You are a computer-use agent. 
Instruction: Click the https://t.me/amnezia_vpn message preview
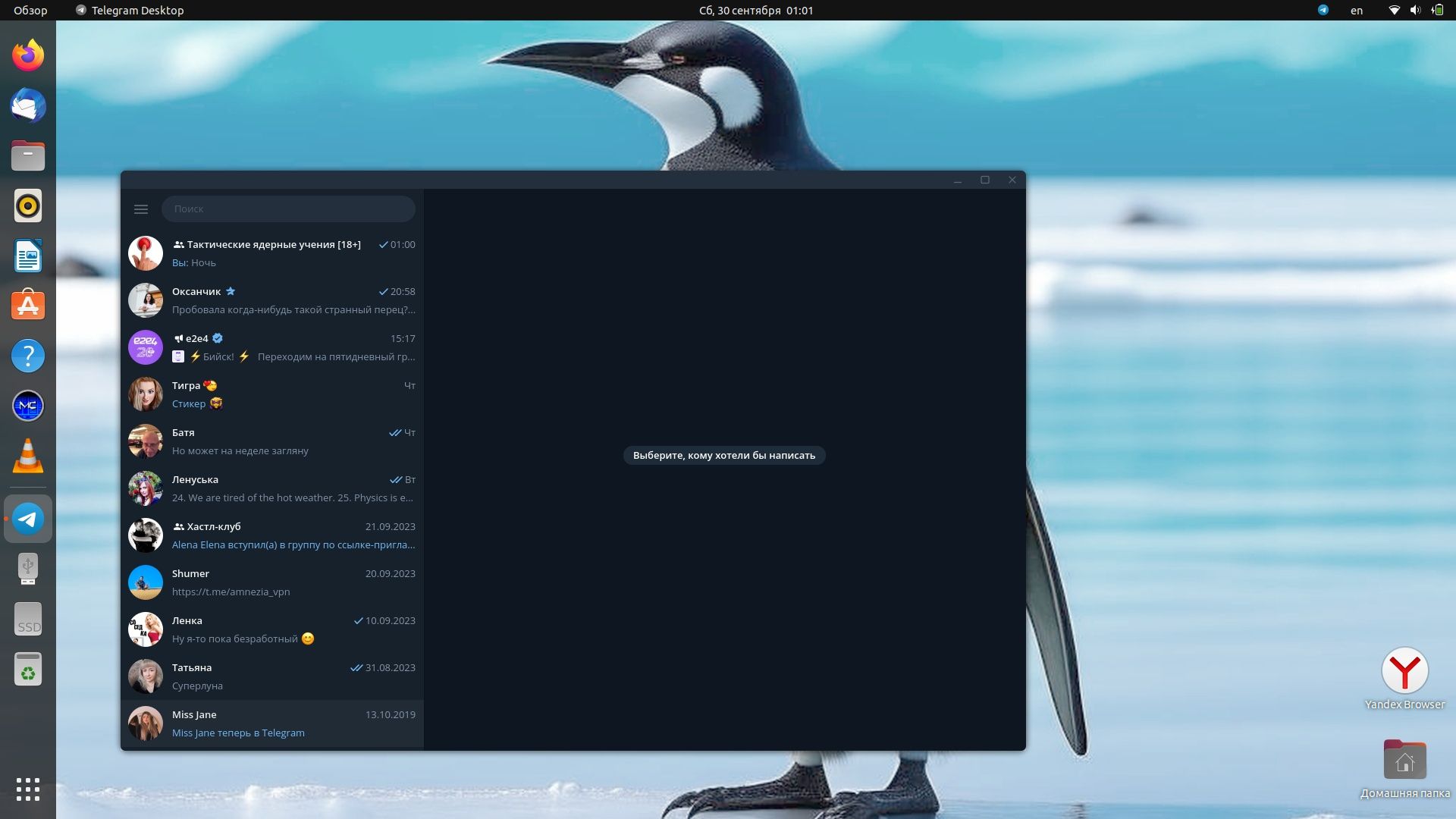click(231, 591)
